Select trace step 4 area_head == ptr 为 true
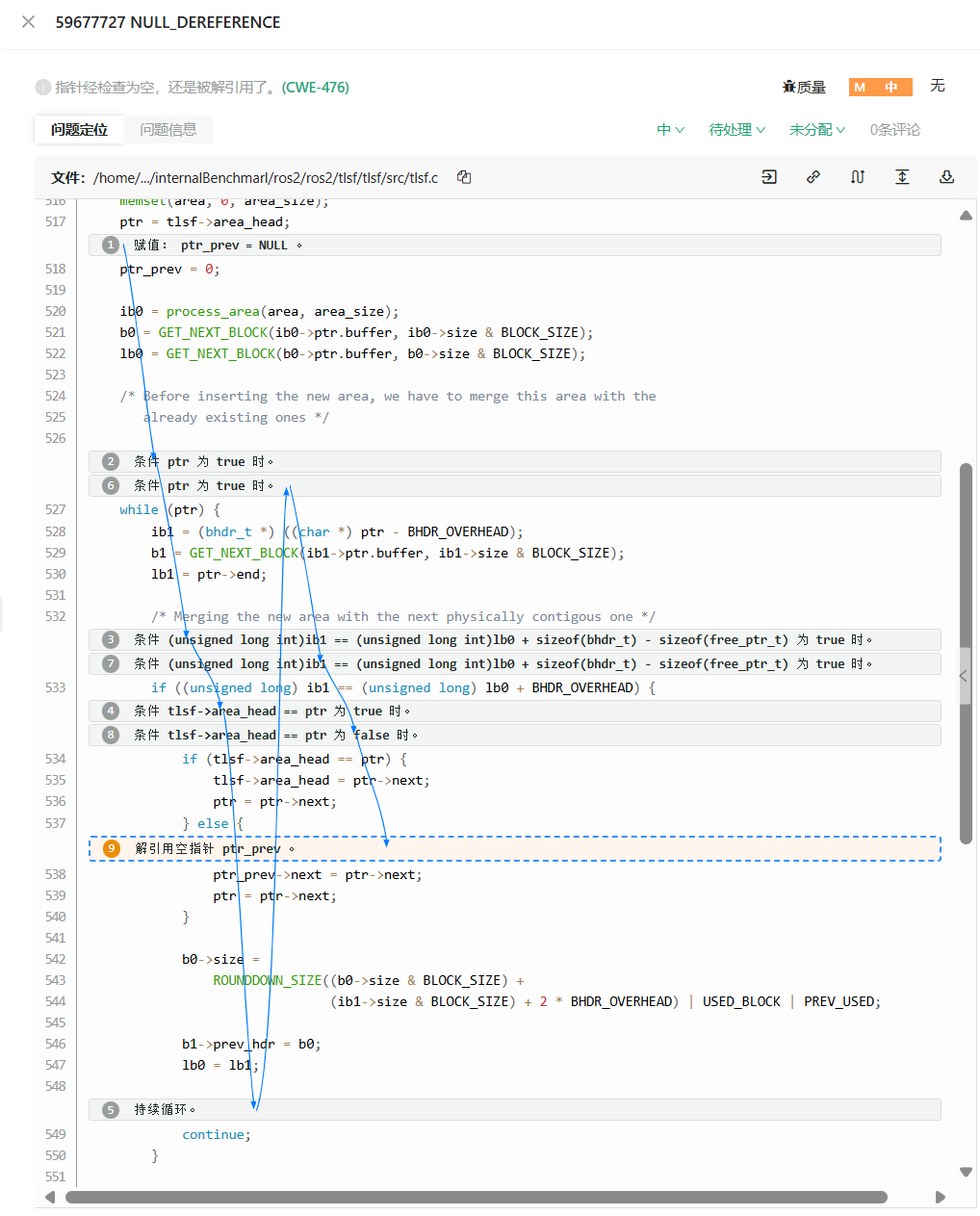Viewport: 980px width, 1216px height. pos(515,711)
